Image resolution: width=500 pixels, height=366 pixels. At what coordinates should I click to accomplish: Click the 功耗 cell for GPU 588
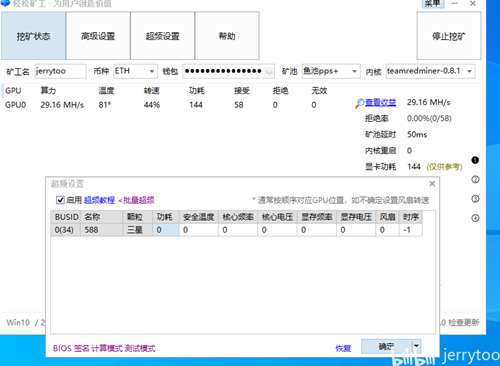(x=166, y=230)
